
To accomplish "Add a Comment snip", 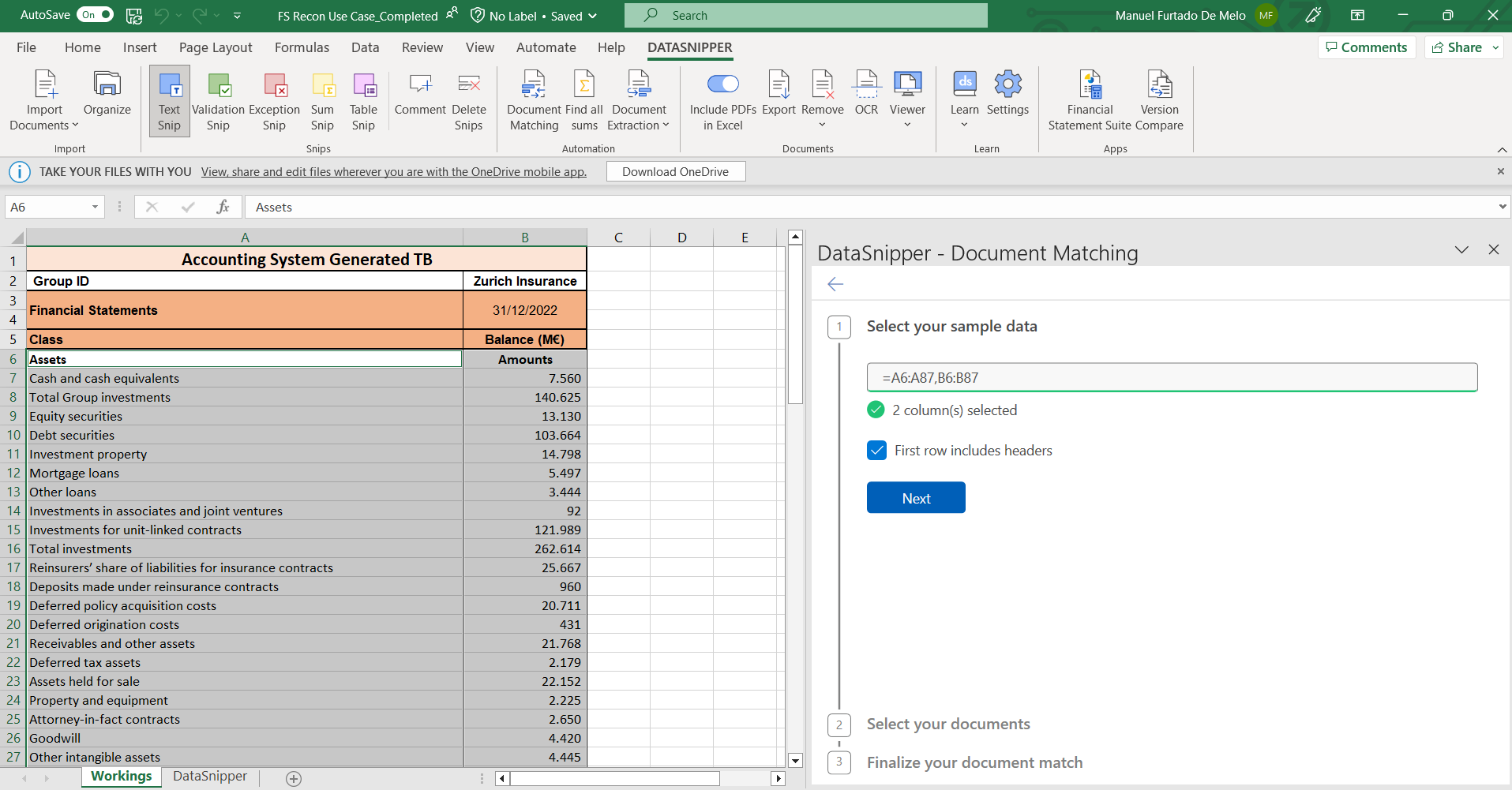I will pyautogui.click(x=420, y=93).
